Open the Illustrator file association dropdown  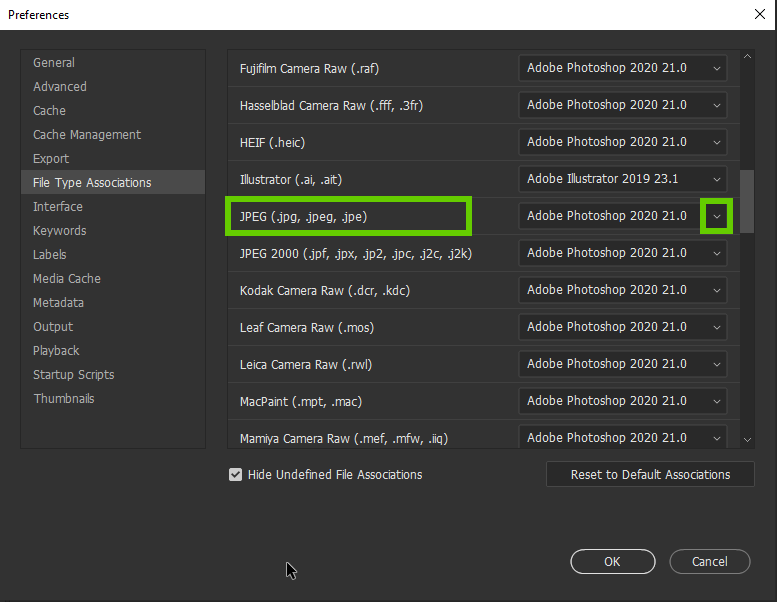tap(622, 179)
